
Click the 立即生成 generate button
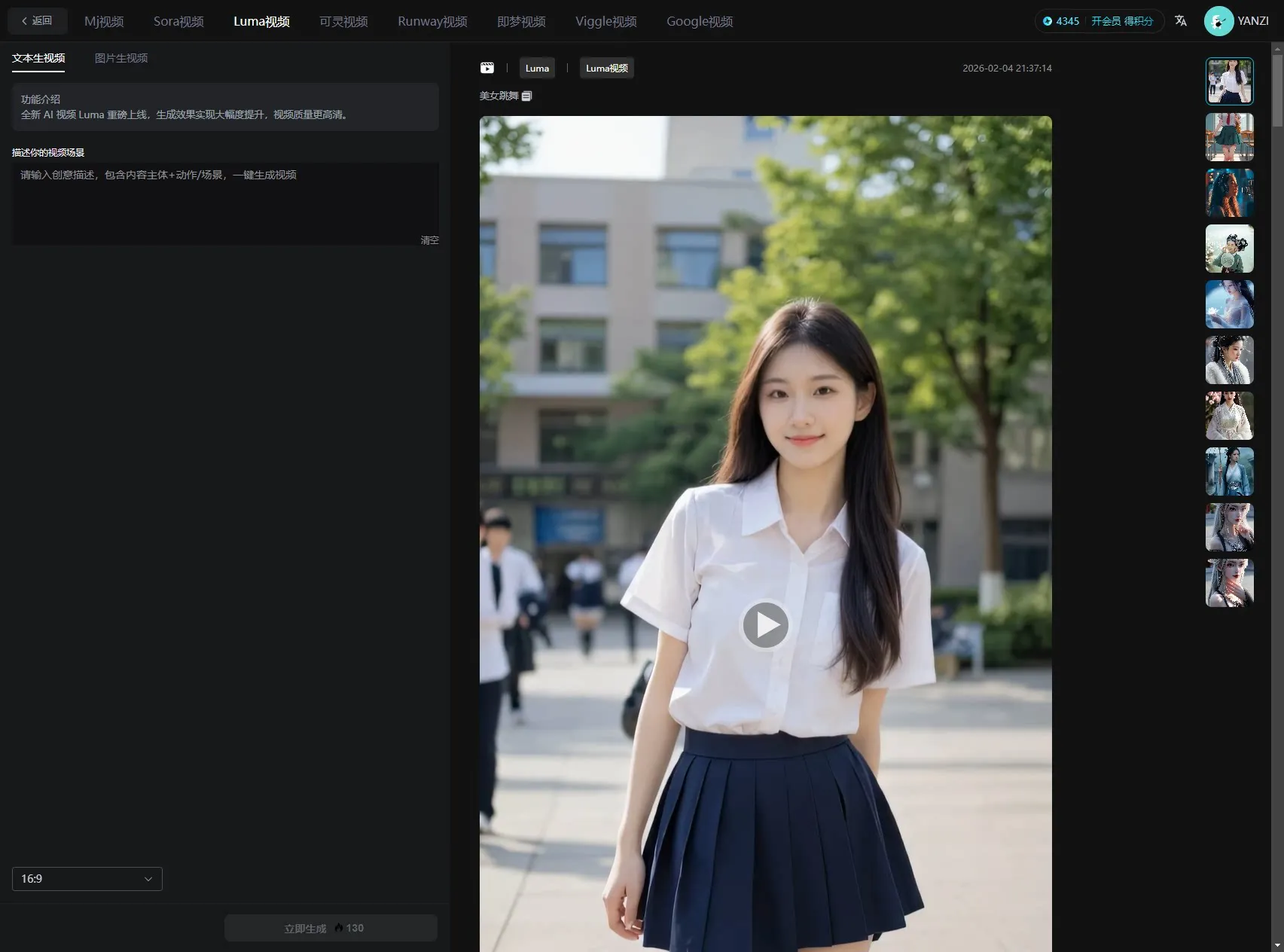330,927
